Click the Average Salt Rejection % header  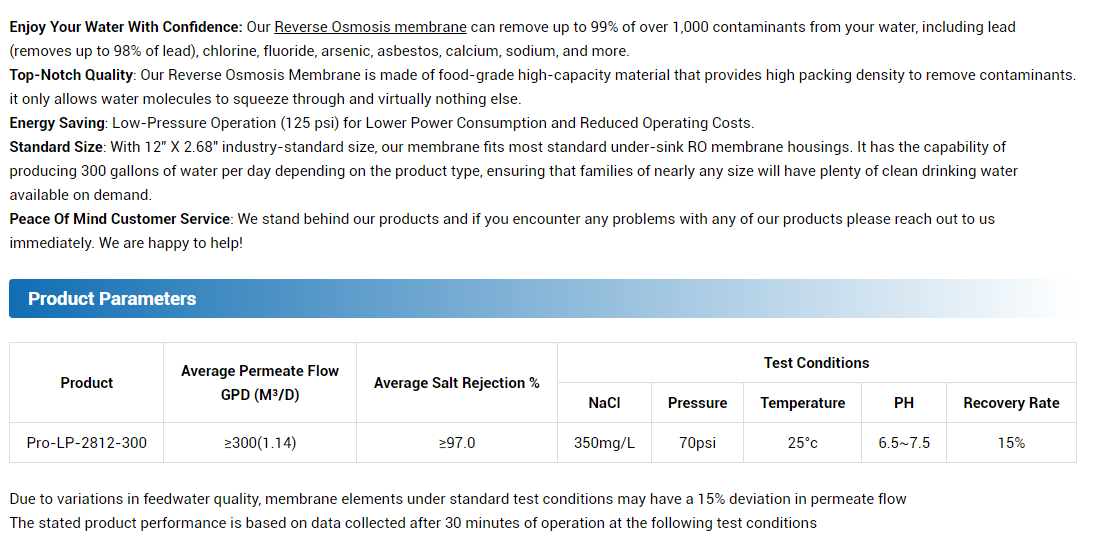457,383
